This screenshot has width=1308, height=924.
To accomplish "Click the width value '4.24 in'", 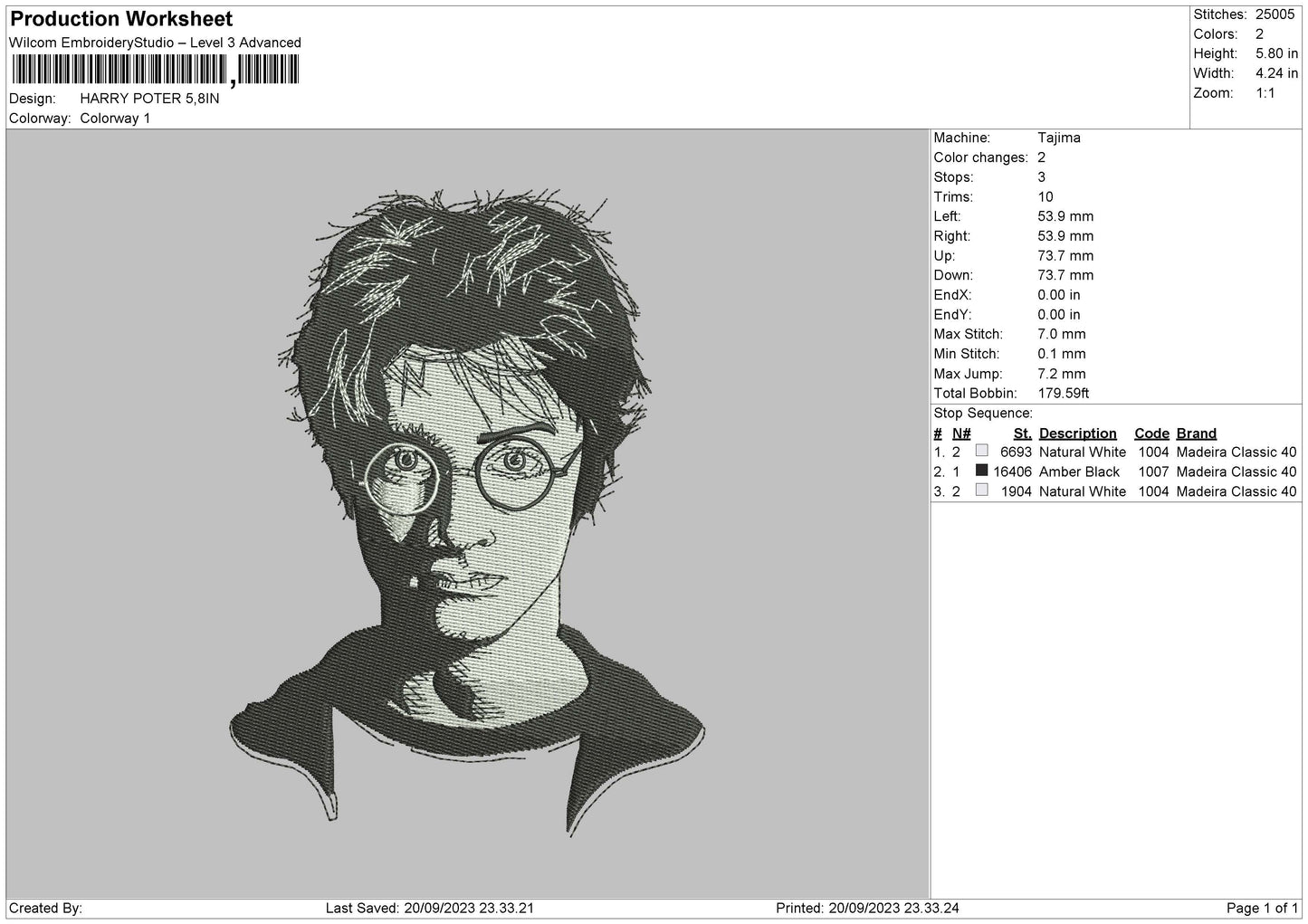I will 1276,73.
